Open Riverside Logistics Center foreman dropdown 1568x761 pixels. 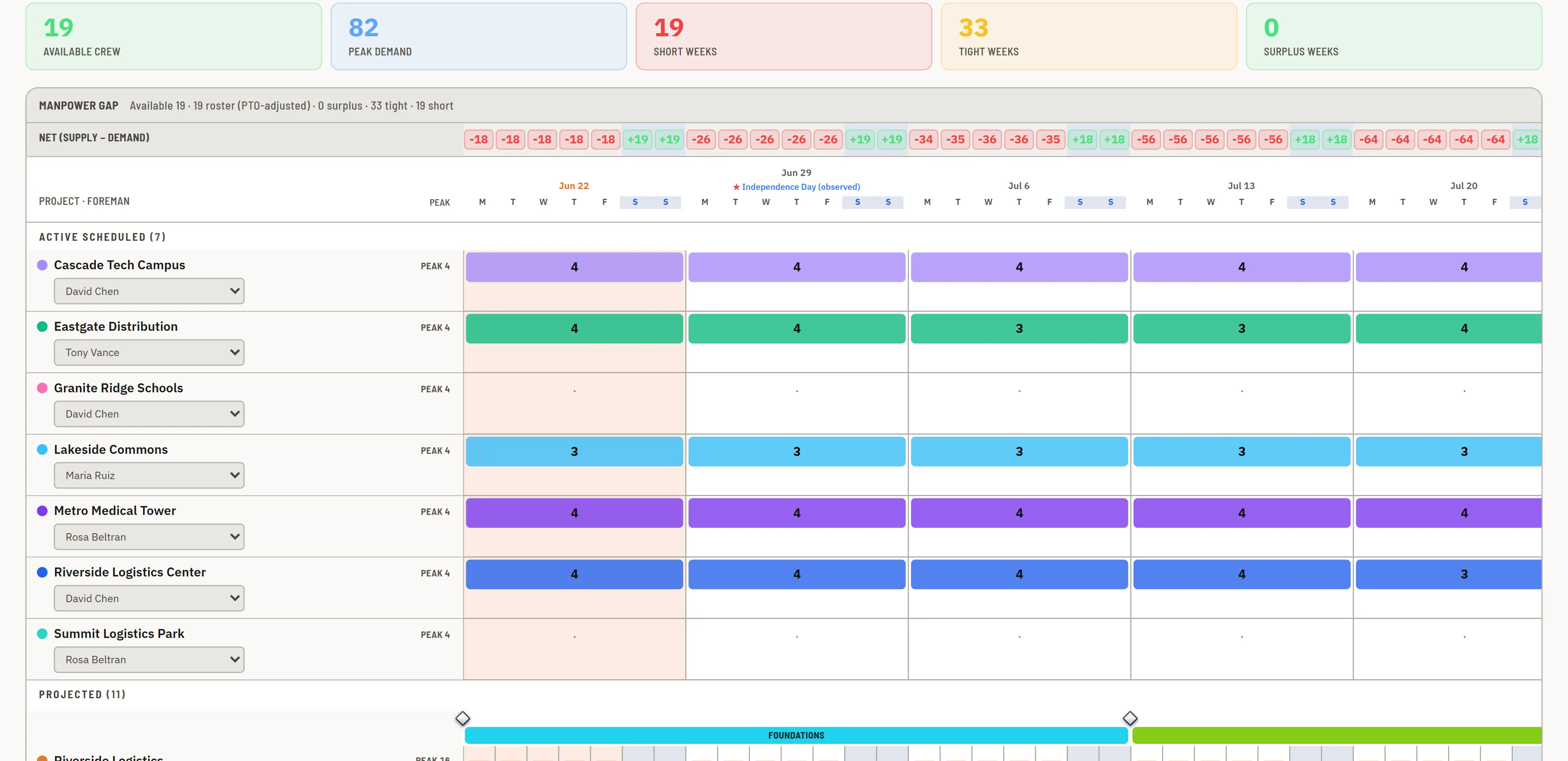click(149, 598)
